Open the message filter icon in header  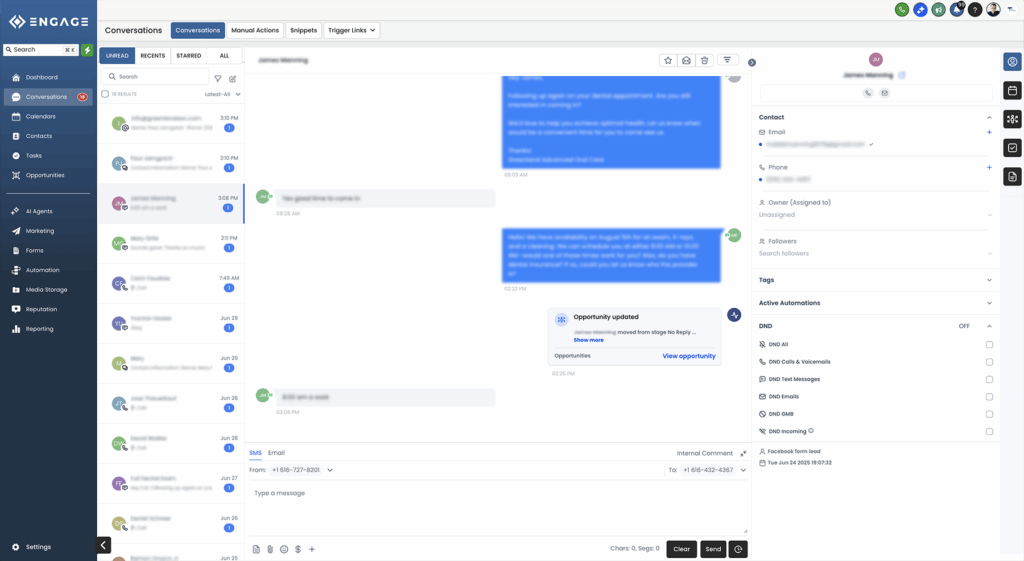pyautogui.click(x=728, y=60)
